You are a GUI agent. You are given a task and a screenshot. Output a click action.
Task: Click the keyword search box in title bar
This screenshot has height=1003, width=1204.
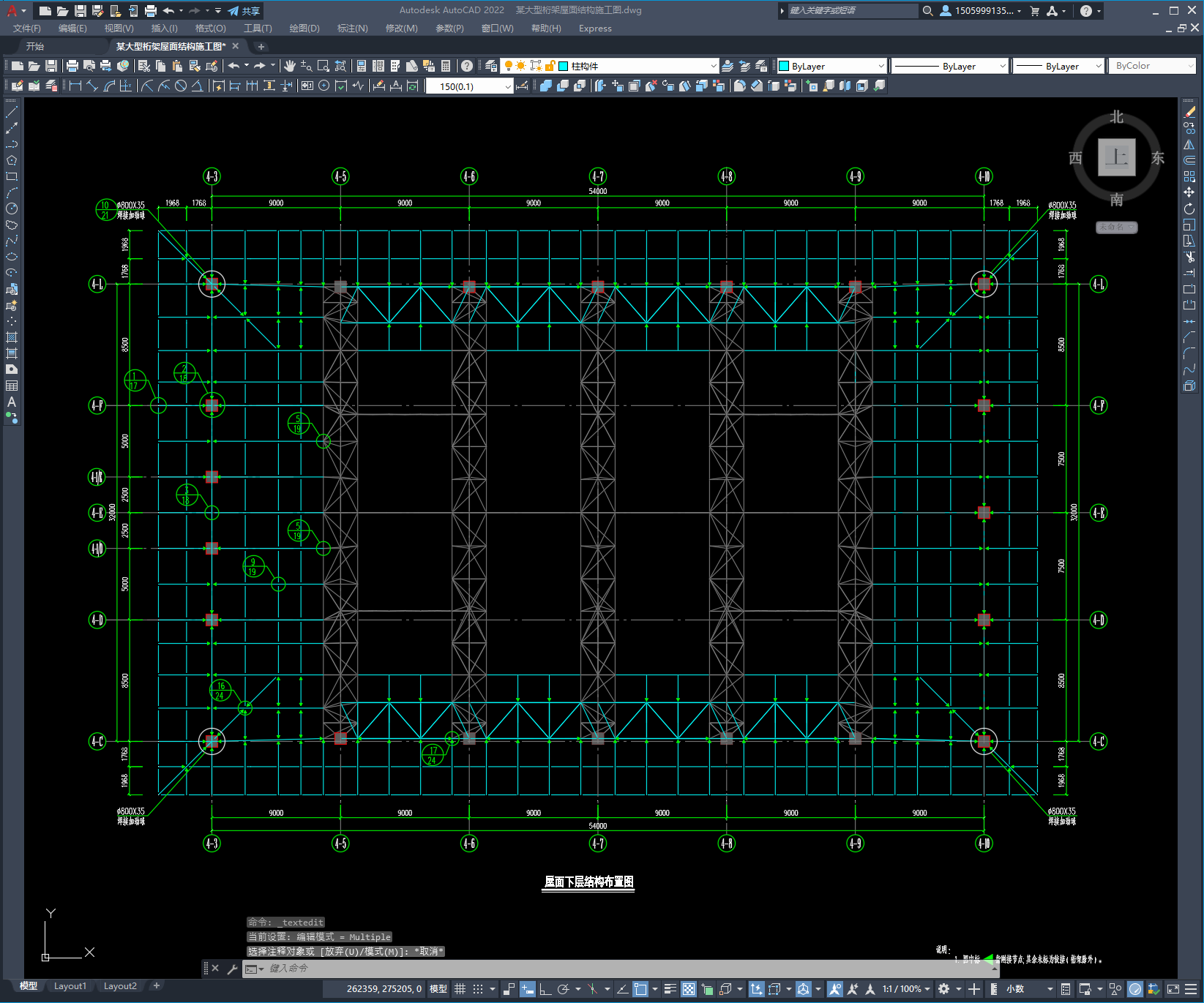(852, 11)
